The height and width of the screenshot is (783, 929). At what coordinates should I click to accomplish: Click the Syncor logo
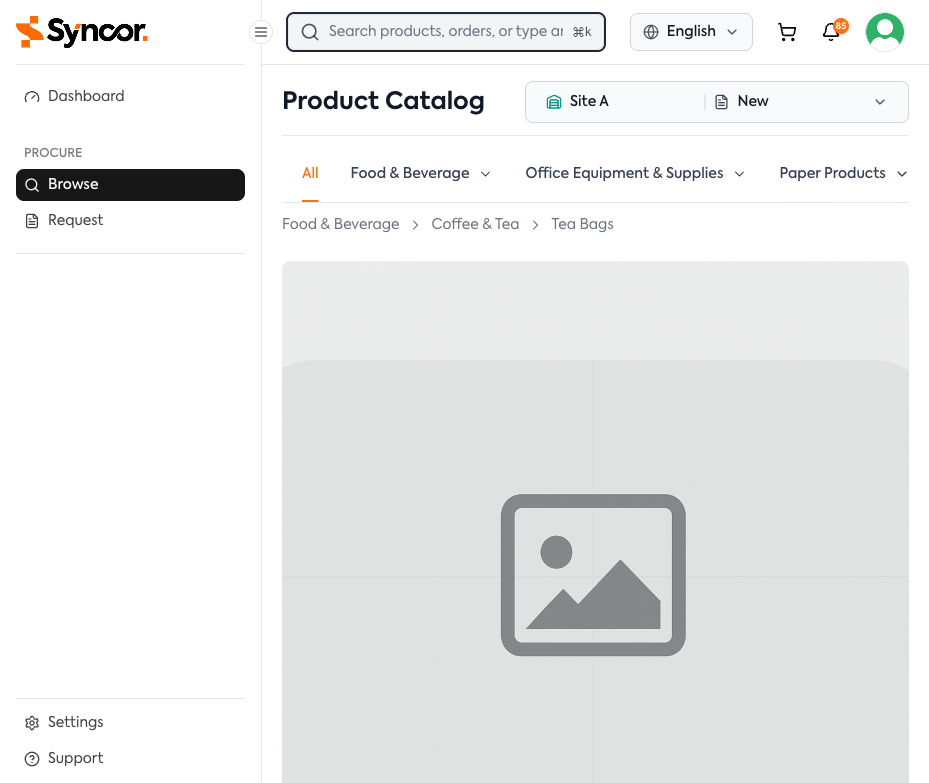coord(81,32)
